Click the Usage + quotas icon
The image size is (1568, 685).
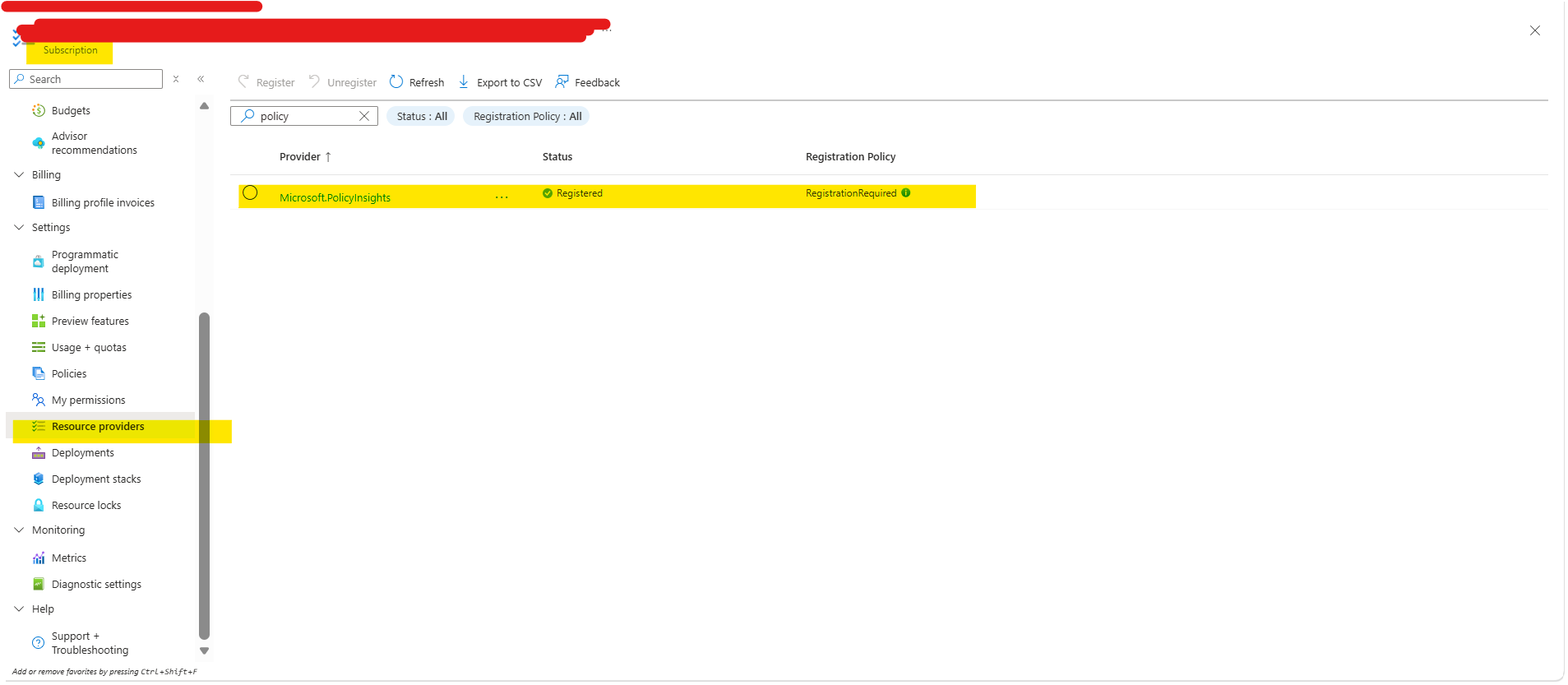[39, 347]
